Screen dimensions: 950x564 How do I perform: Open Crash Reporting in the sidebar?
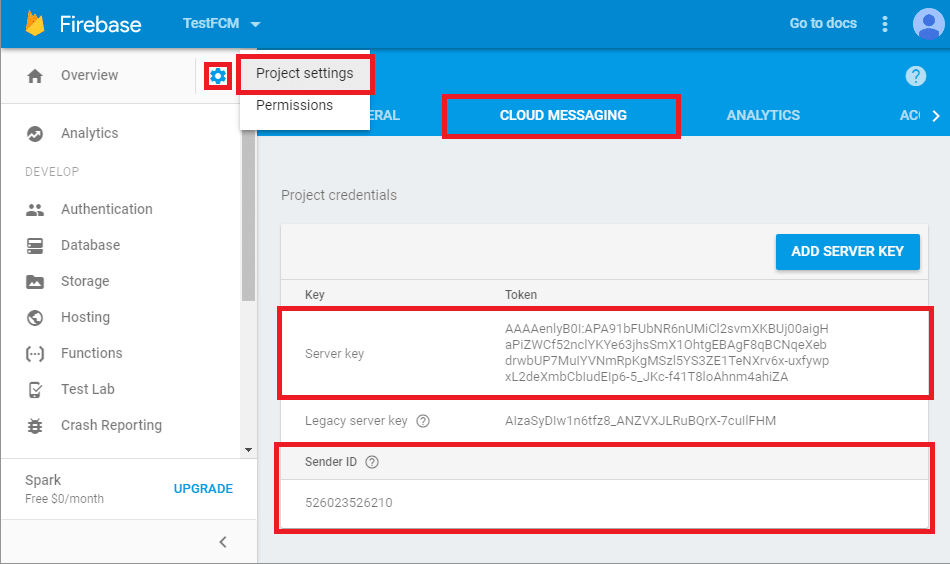(x=111, y=426)
